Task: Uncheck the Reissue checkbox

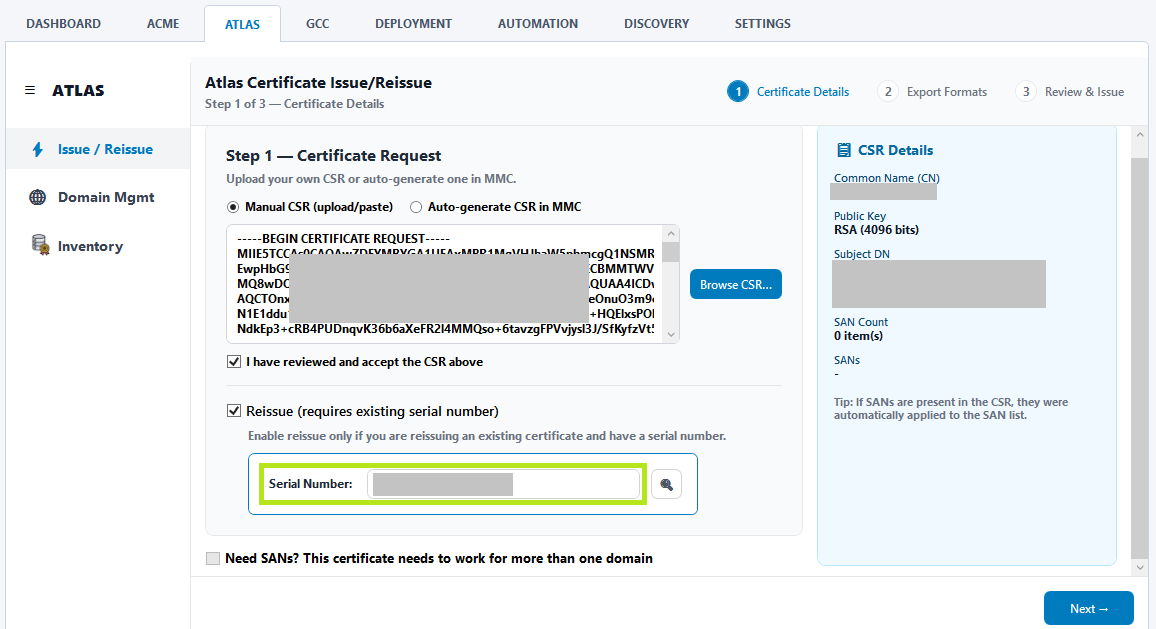Action: 234,411
